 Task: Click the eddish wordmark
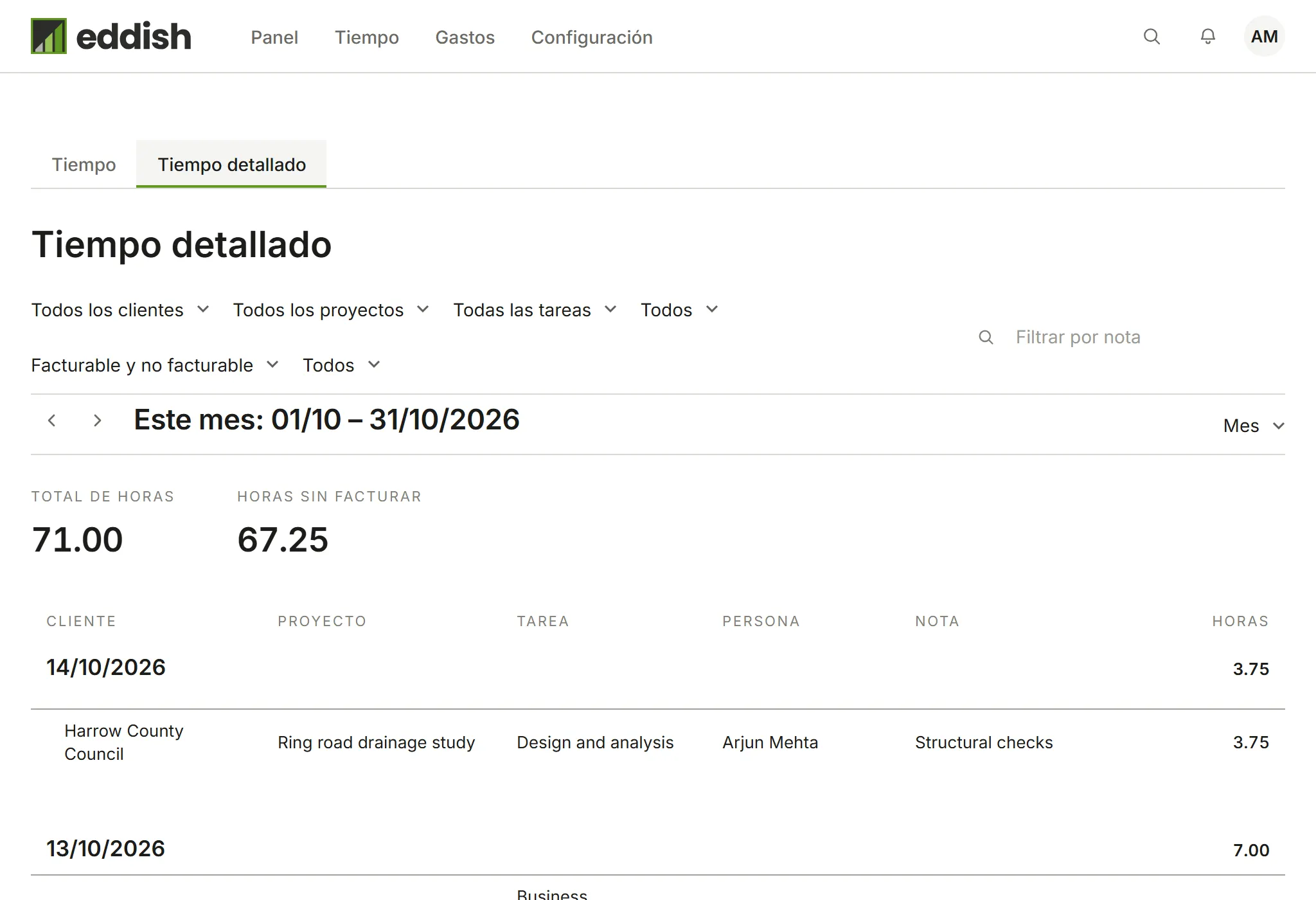[134, 36]
